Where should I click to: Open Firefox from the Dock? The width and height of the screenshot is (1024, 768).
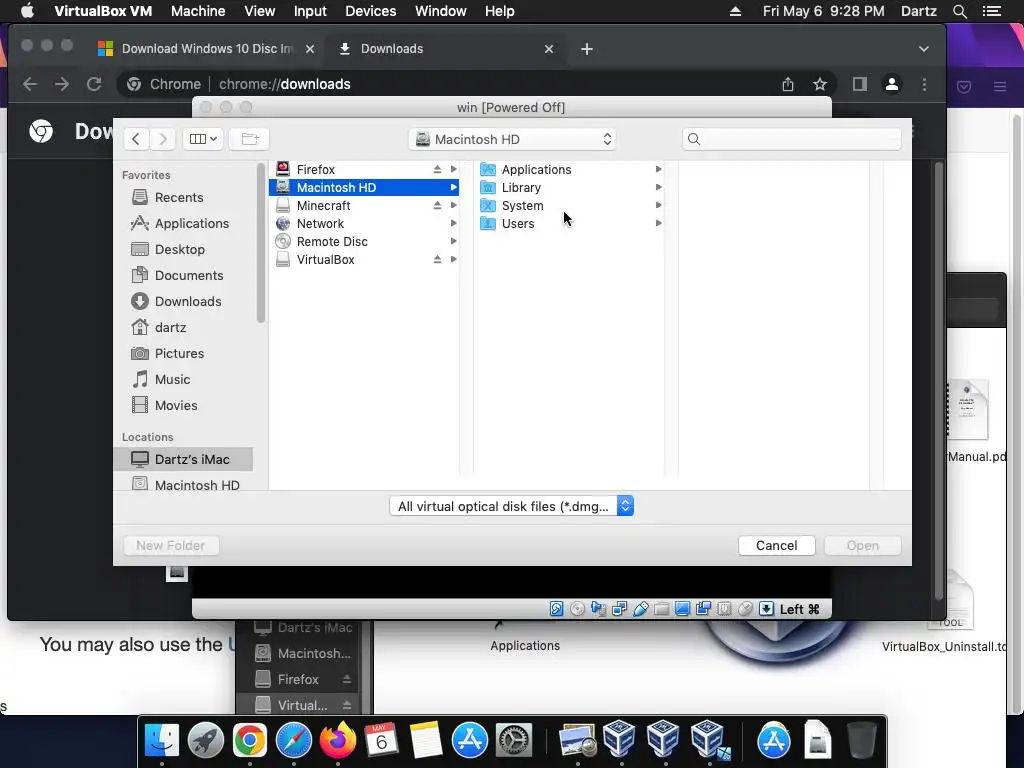click(338, 741)
